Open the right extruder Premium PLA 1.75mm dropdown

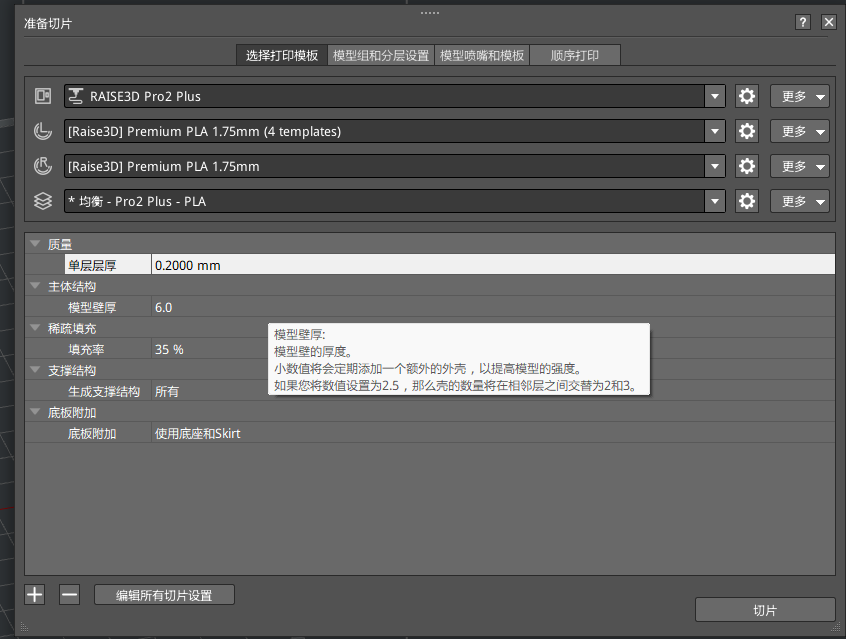715,166
